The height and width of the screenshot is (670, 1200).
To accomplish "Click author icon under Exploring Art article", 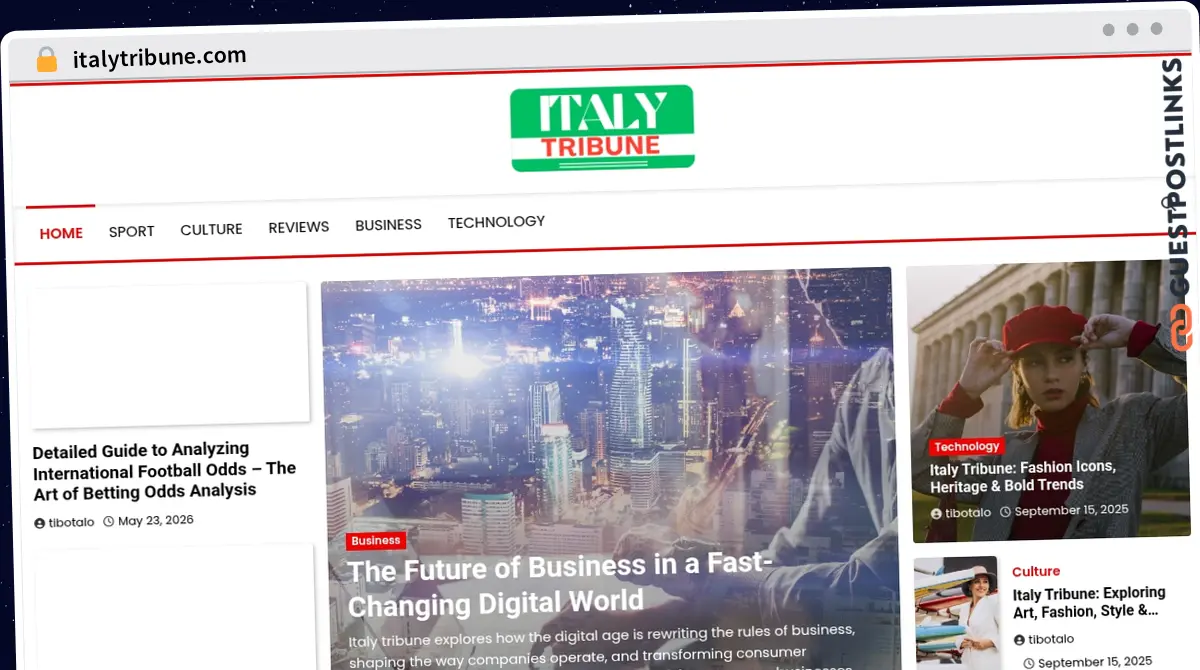I will pyautogui.click(x=1019, y=640).
